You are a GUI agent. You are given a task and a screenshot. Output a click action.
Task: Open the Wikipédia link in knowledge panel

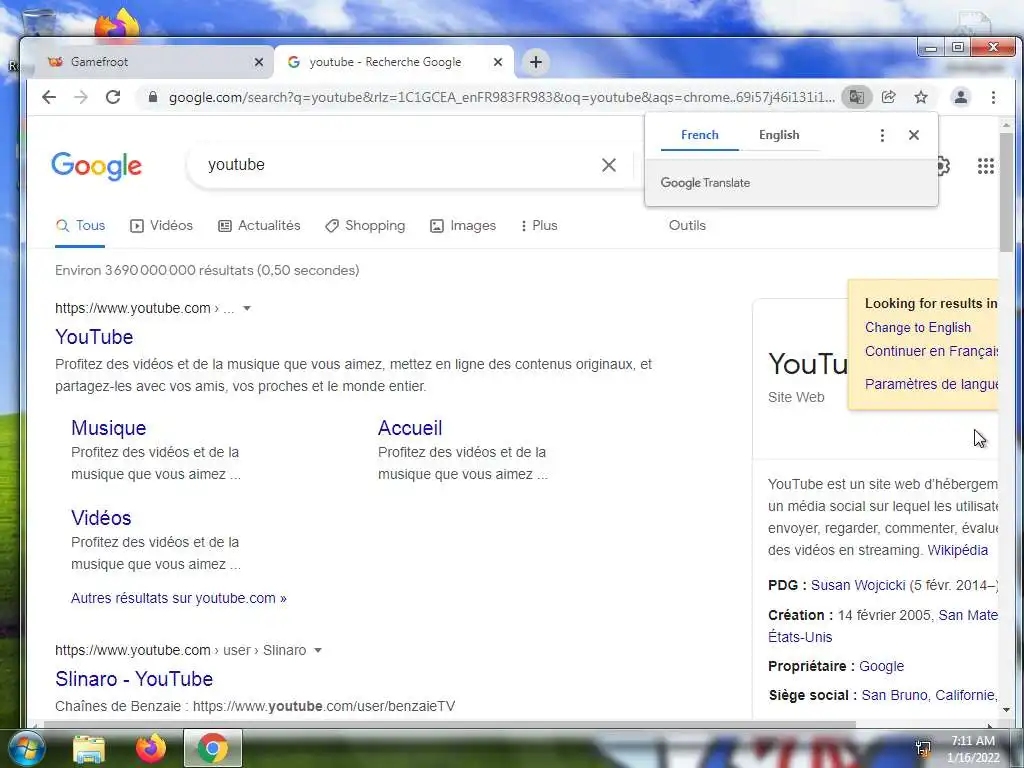point(957,550)
